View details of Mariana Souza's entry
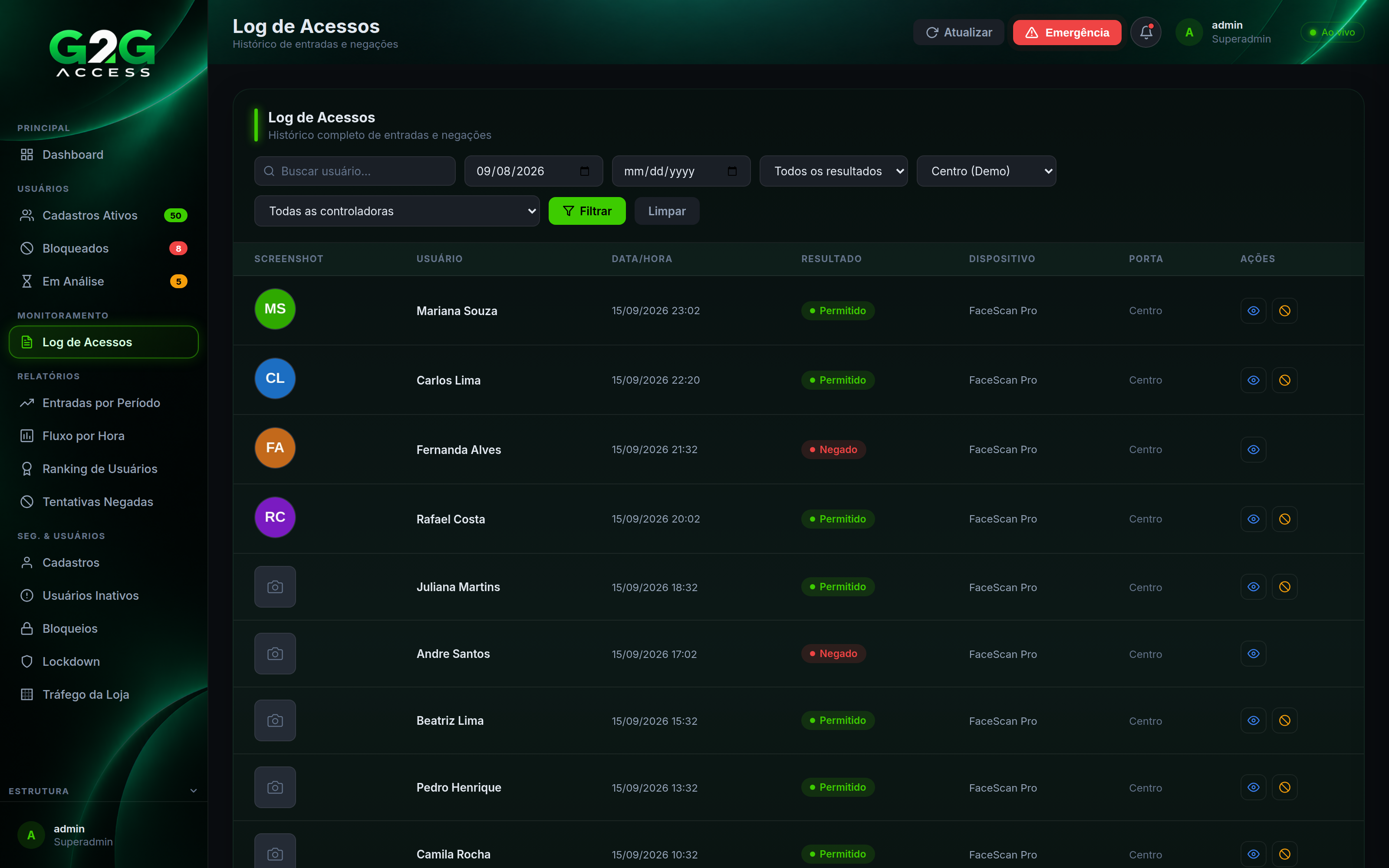 1253,311
